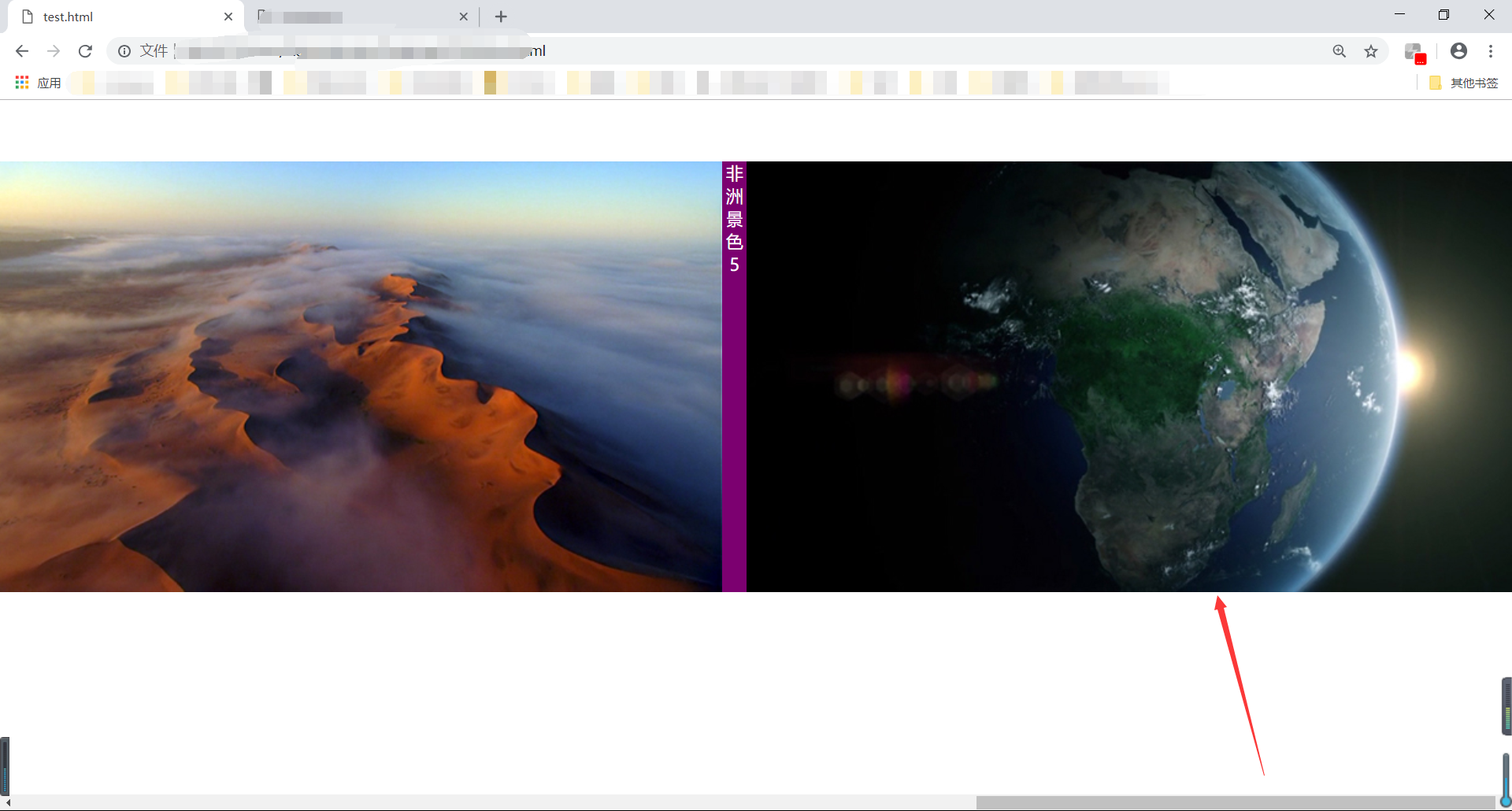This screenshot has height=811, width=1512.
Task: Open a new tab with plus button
Action: (501, 17)
